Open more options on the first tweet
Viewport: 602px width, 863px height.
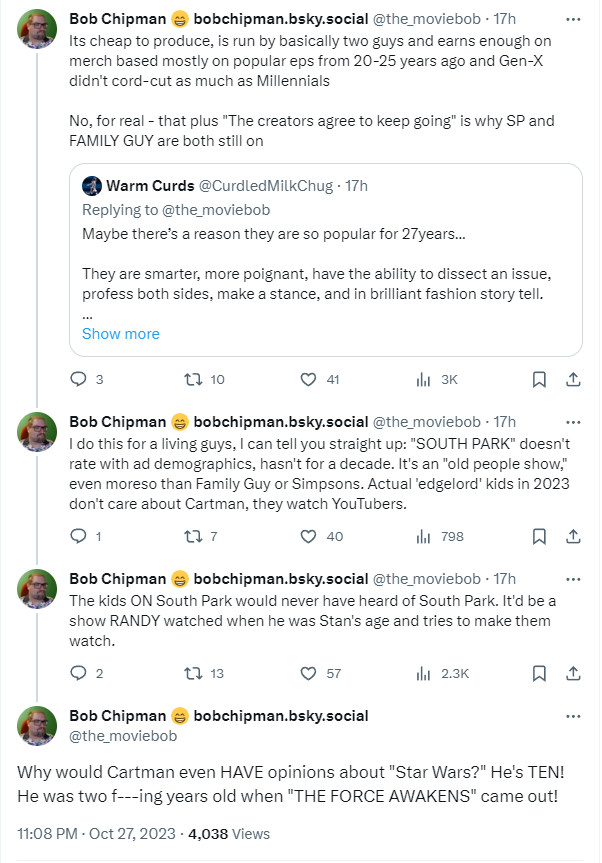(573, 19)
